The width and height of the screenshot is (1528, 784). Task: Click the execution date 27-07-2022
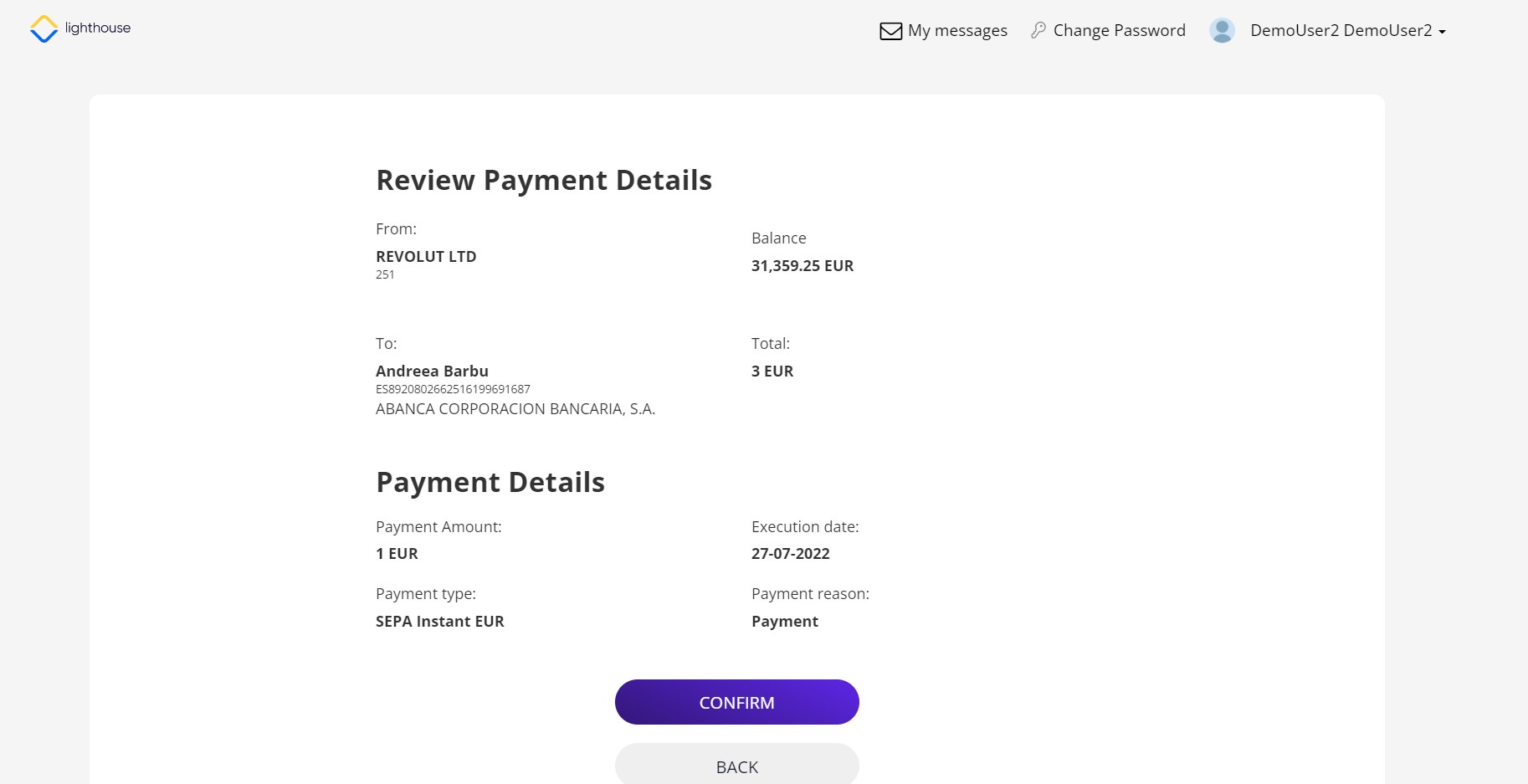coord(790,554)
